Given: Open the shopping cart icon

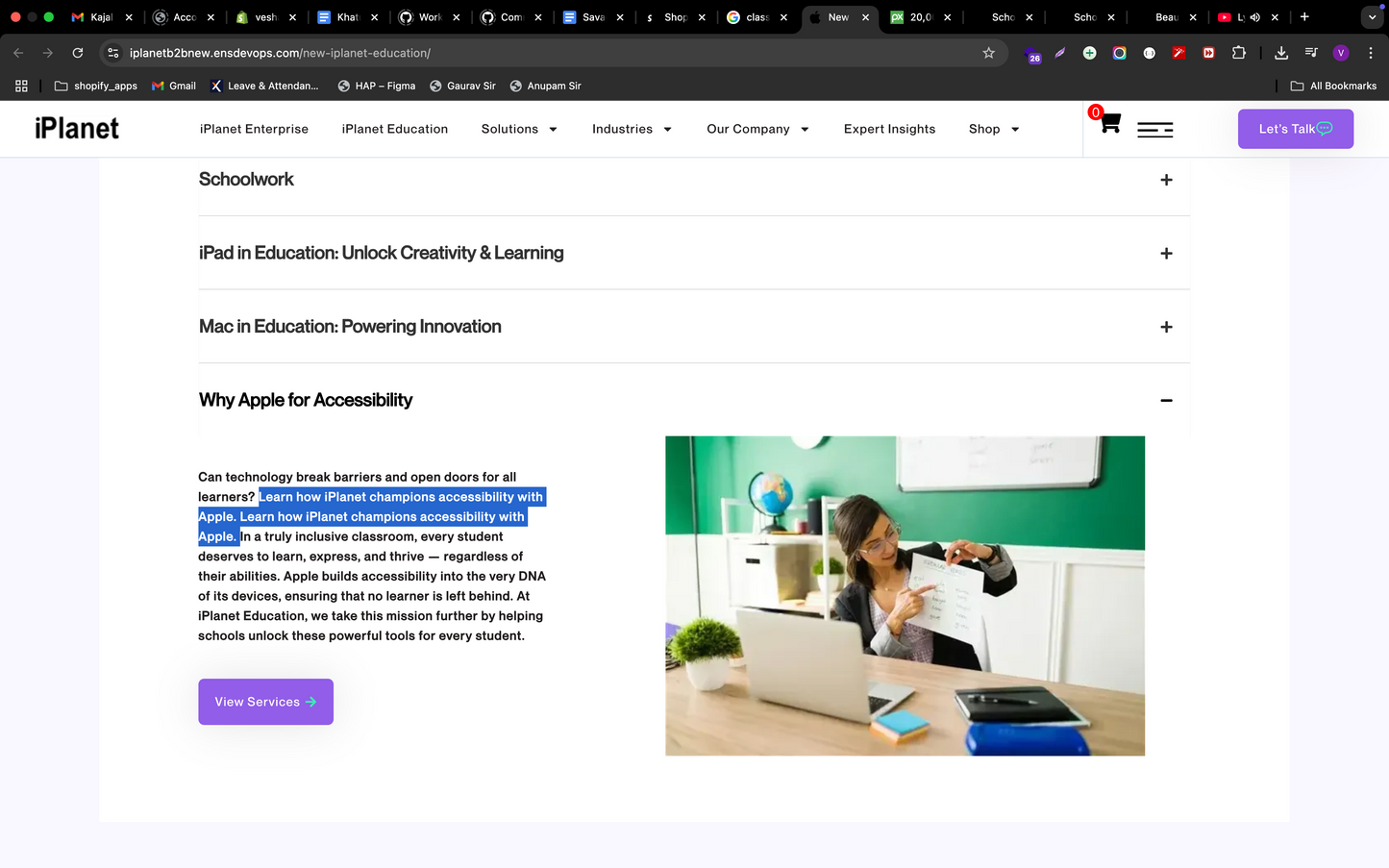Looking at the screenshot, I should pyautogui.click(x=1109, y=123).
